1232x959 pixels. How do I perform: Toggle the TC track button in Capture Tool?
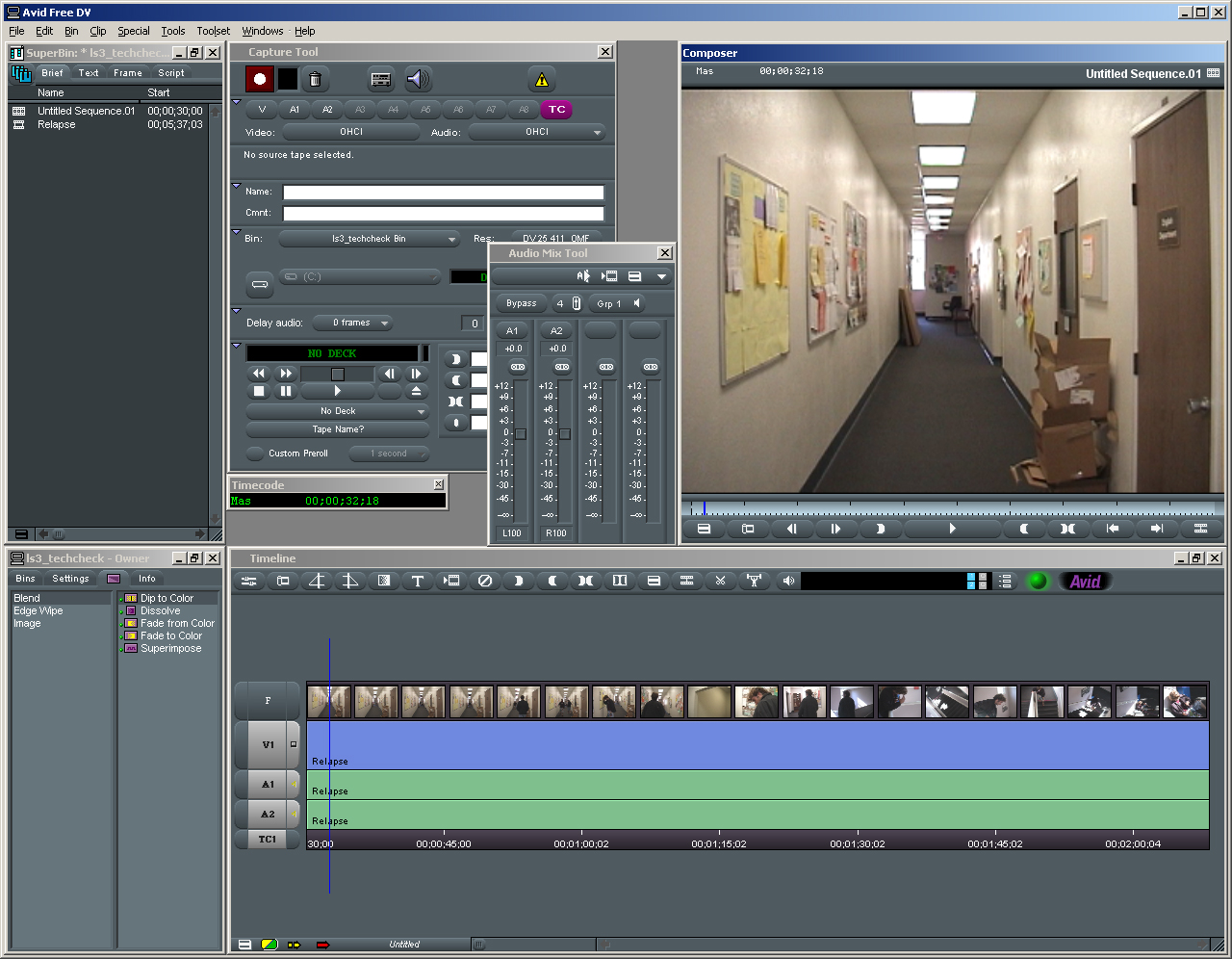point(556,110)
